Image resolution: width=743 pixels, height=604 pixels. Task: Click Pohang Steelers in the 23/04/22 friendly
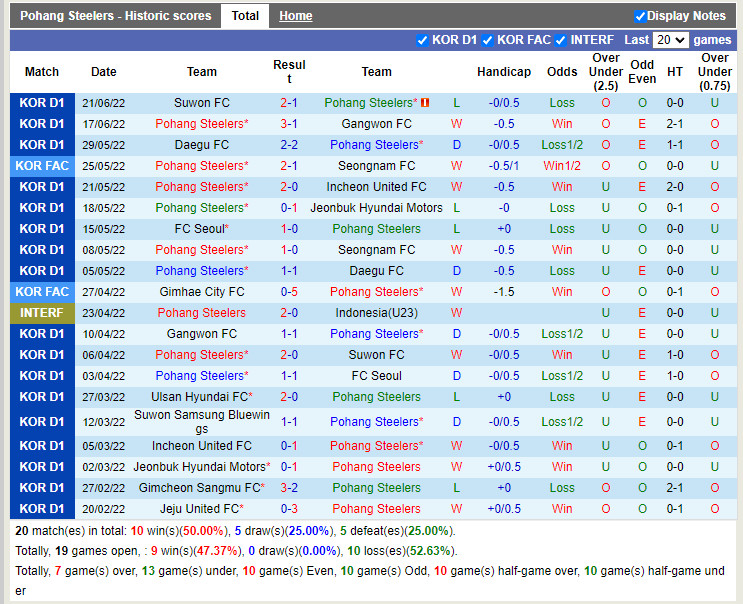pyautogui.click(x=201, y=313)
